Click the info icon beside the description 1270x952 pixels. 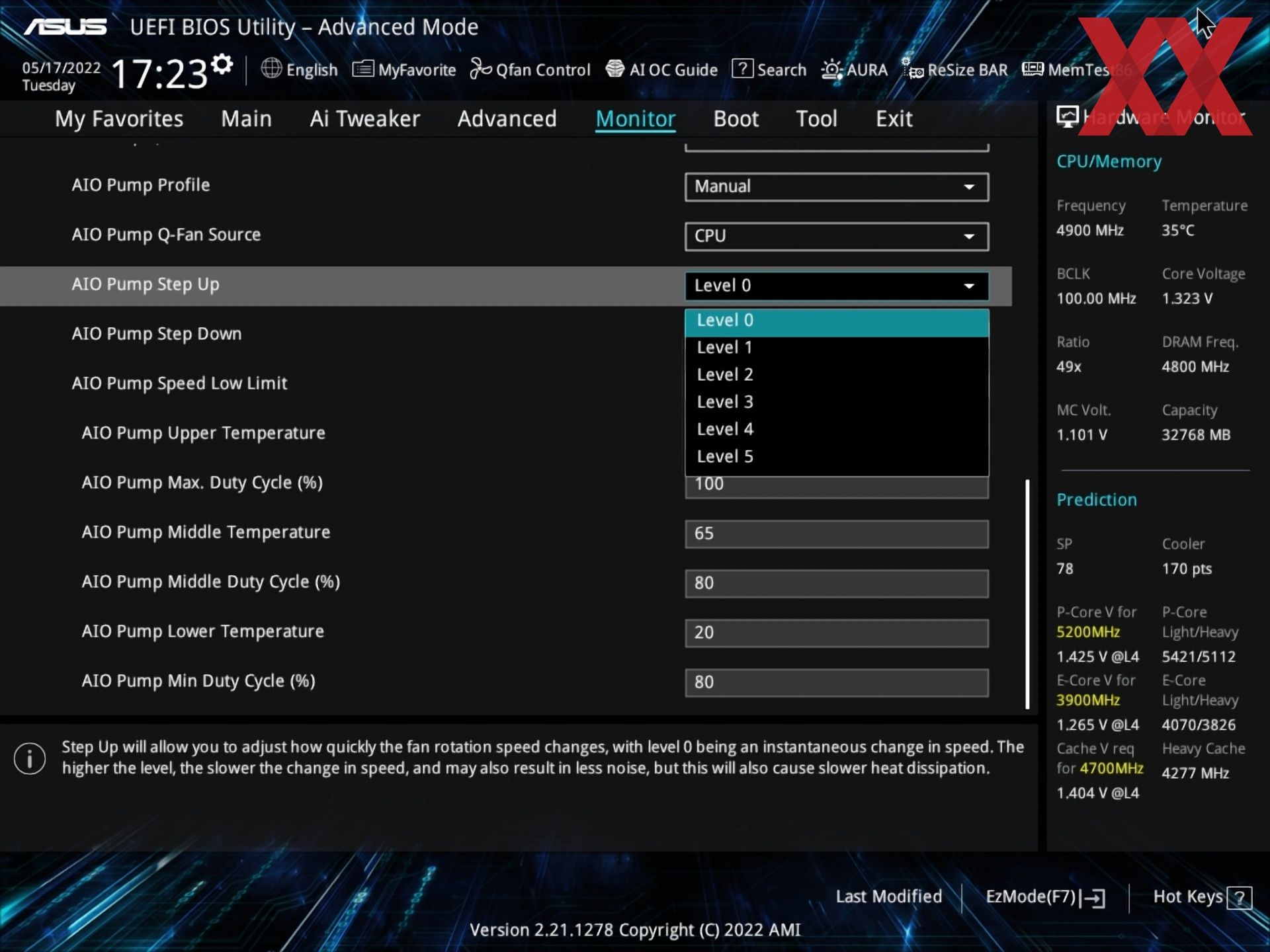point(30,758)
